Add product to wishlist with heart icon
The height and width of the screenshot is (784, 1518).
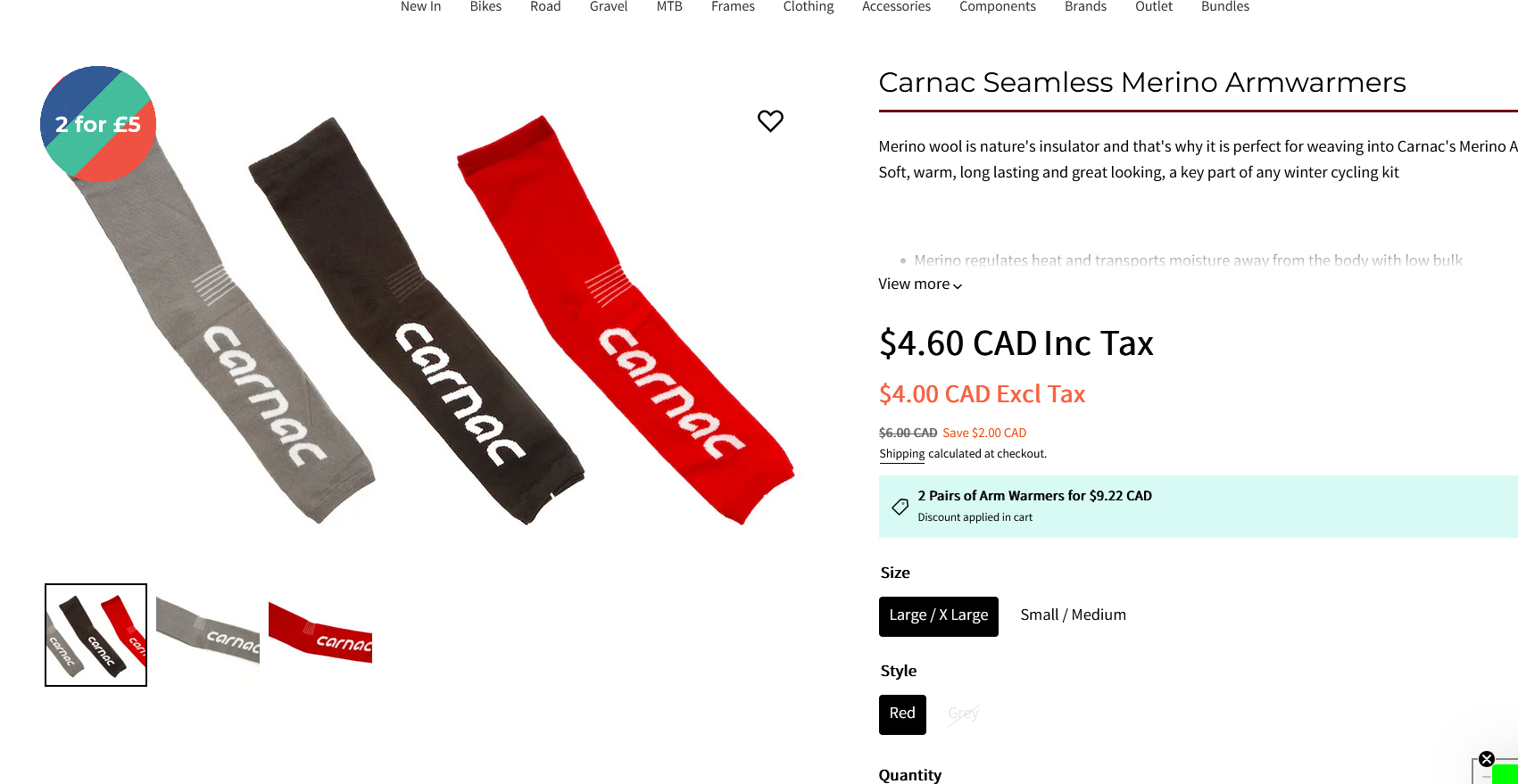click(770, 120)
